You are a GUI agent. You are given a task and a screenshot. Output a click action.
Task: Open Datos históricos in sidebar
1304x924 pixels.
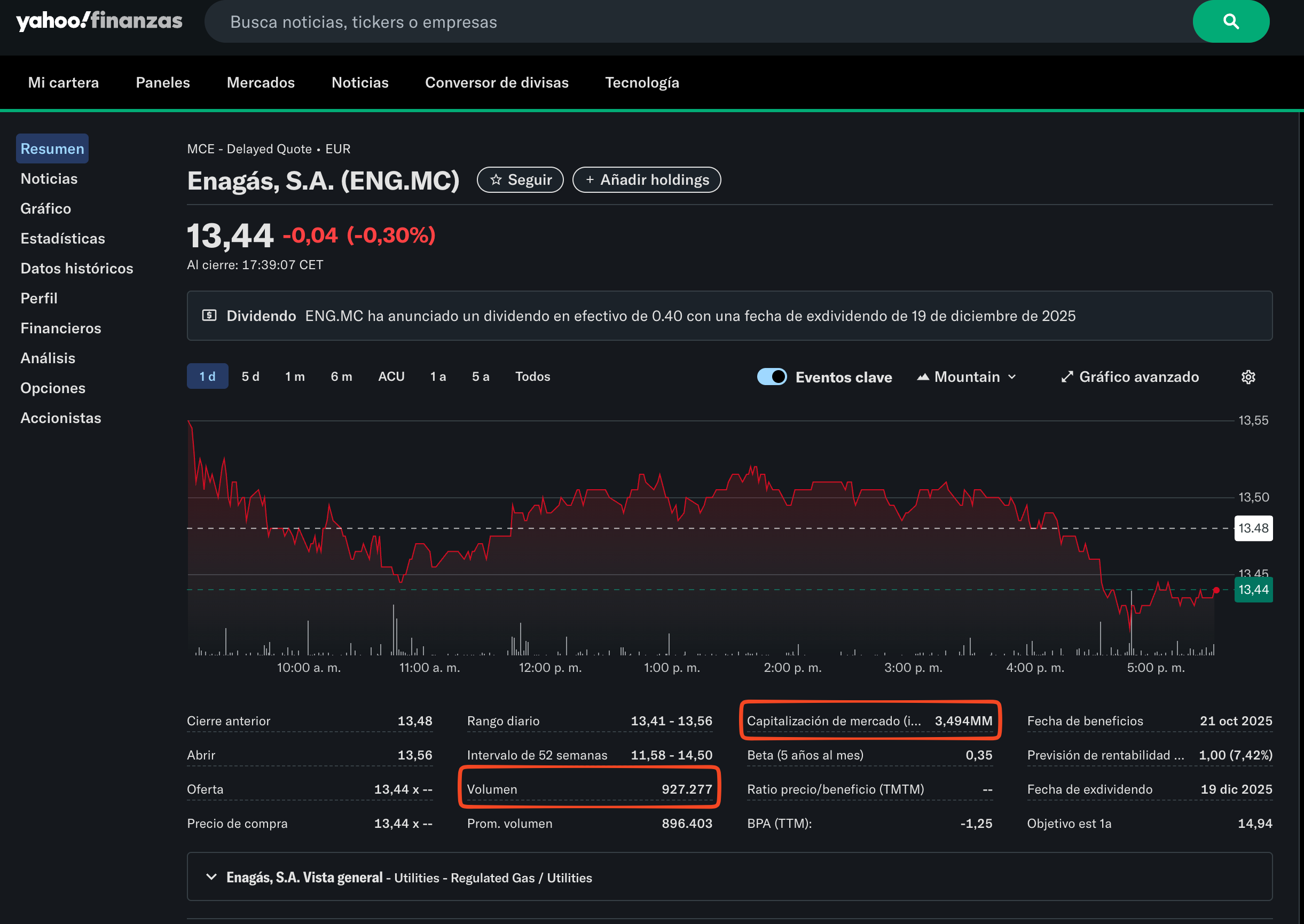(77, 269)
